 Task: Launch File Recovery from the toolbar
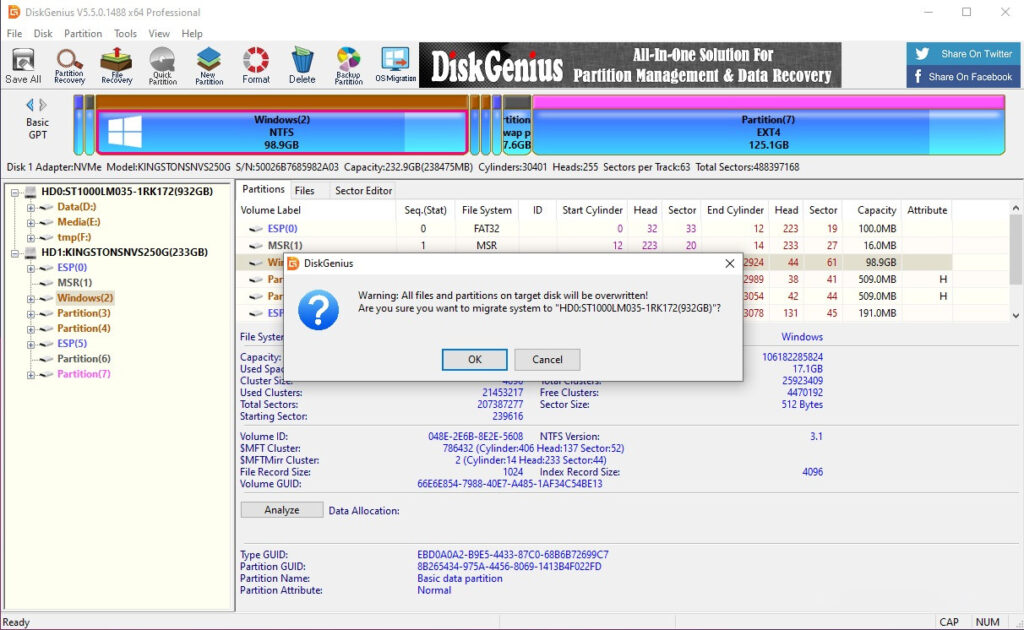tap(115, 66)
